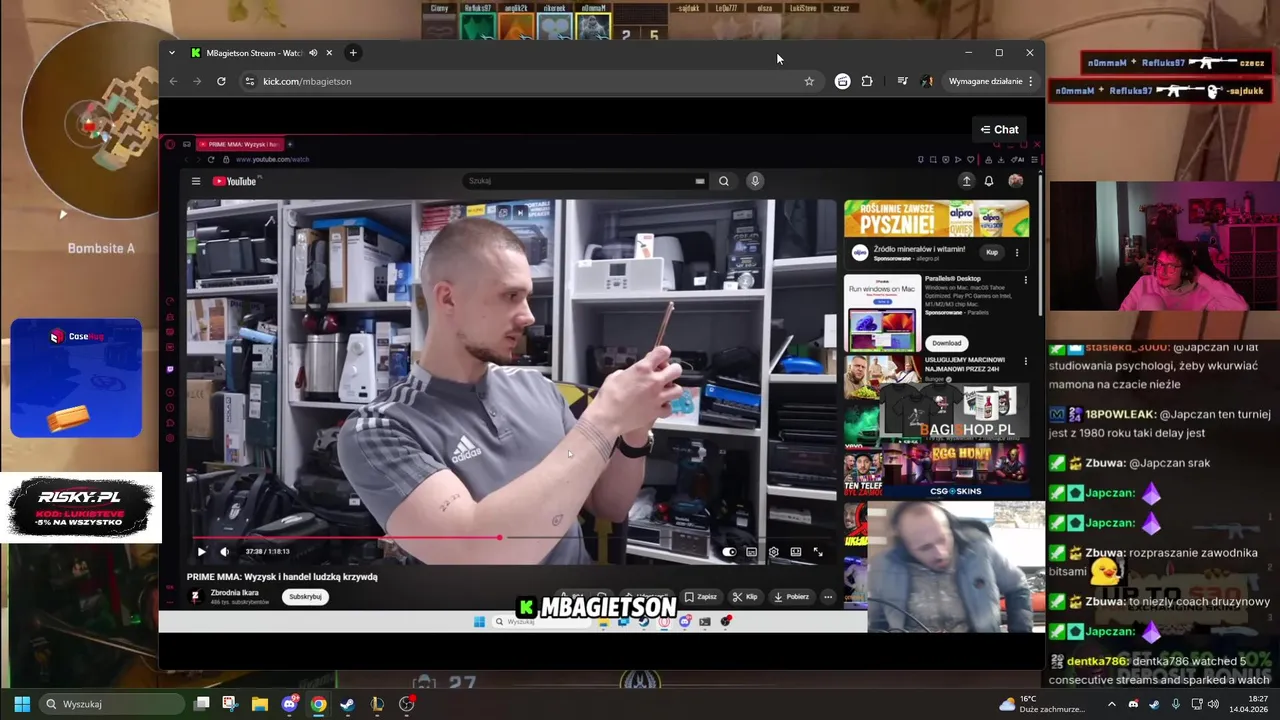Enter YouTube player fullscreen
This screenshot has width=1280, height=720.
(818, 552)
